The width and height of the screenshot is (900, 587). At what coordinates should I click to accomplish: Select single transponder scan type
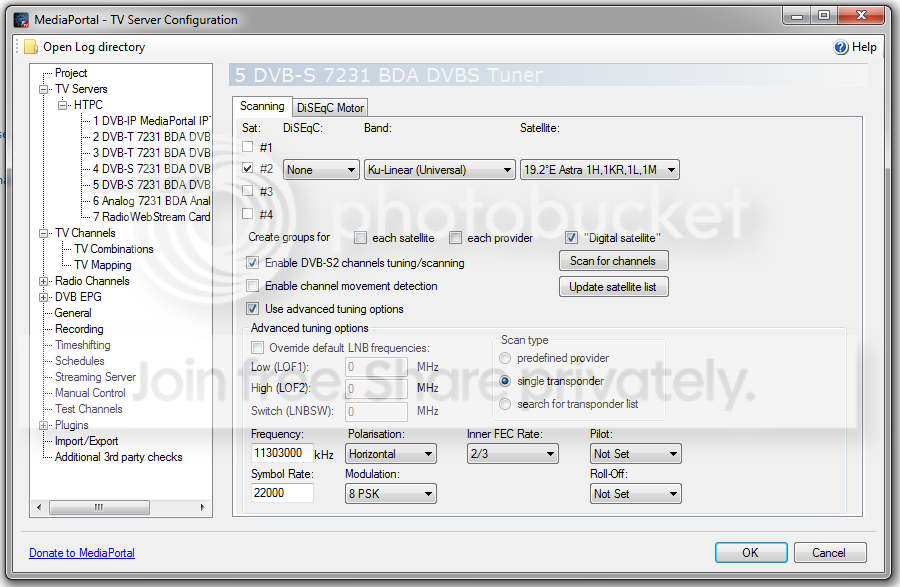tap(505, 381)
